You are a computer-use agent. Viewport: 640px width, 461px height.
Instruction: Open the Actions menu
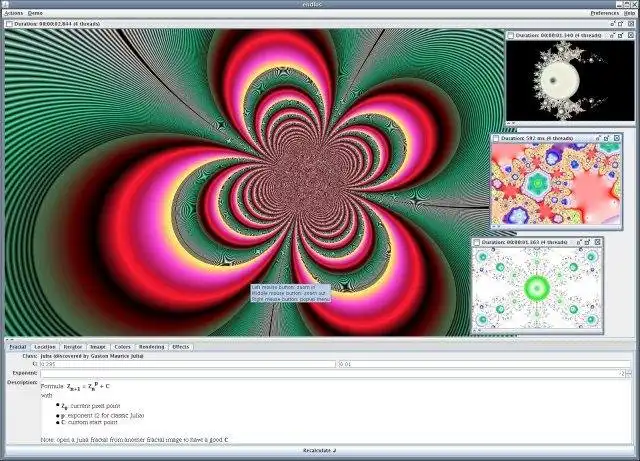tap(13, 13)
